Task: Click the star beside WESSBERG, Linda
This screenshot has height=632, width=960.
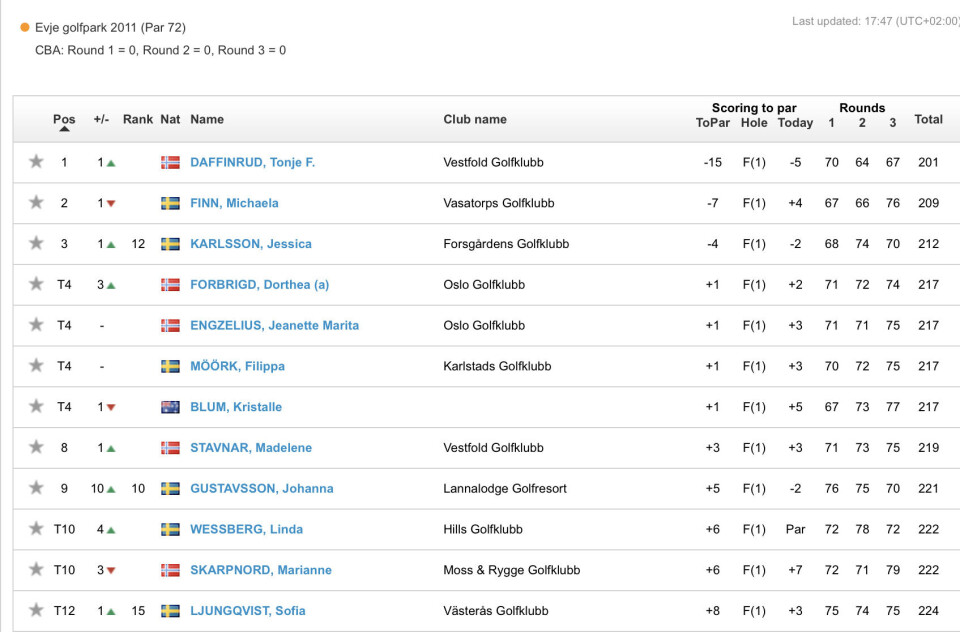Action: [36, 529]
